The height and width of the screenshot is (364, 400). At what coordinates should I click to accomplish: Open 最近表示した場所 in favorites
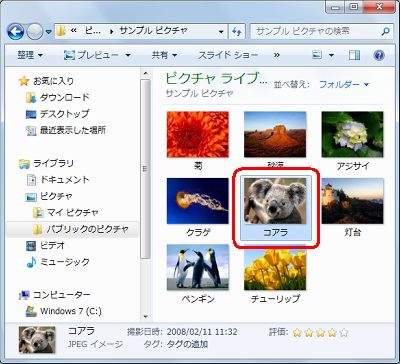[73, 130]
